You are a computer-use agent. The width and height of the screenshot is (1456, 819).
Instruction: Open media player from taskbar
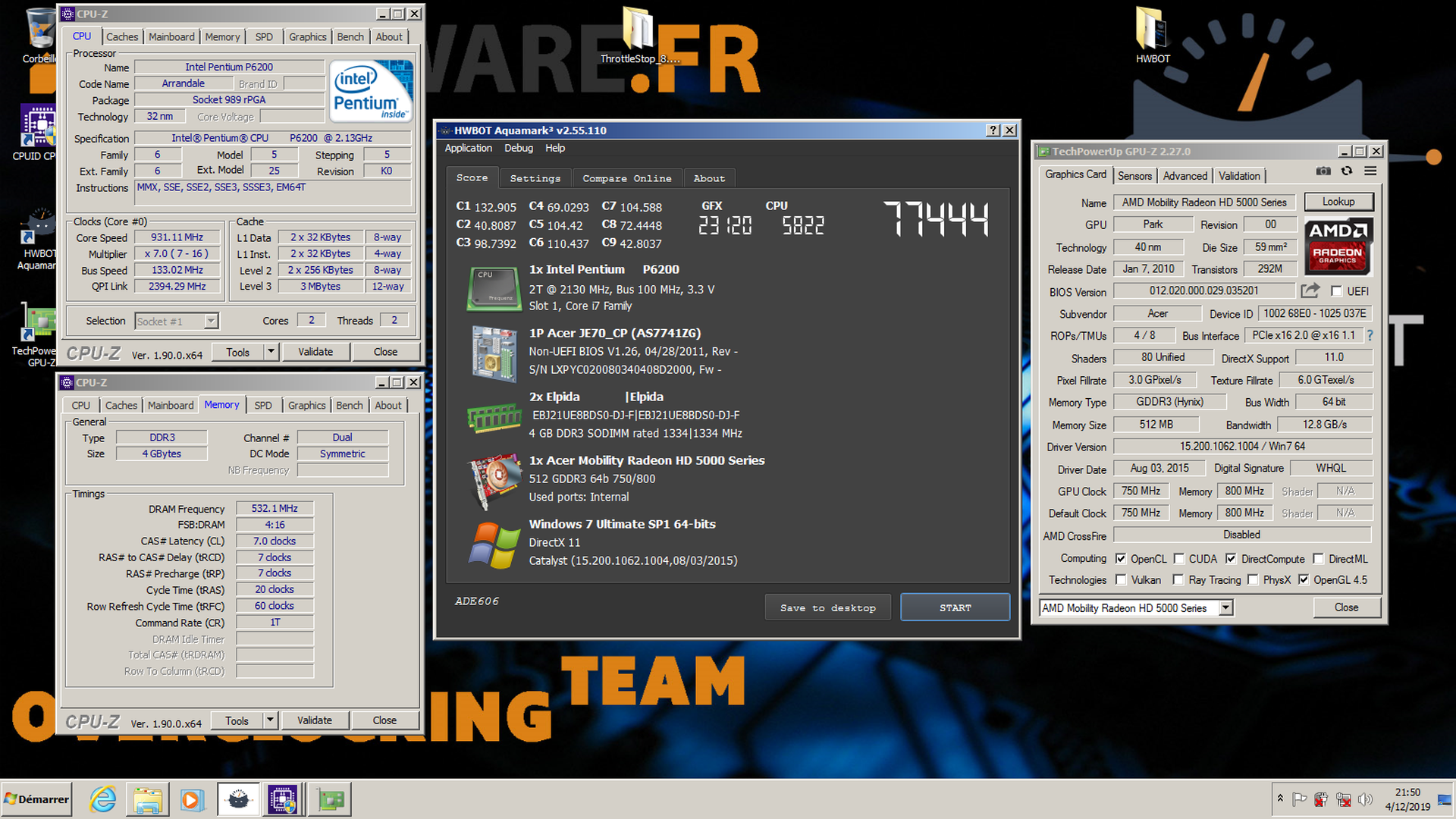192,799
